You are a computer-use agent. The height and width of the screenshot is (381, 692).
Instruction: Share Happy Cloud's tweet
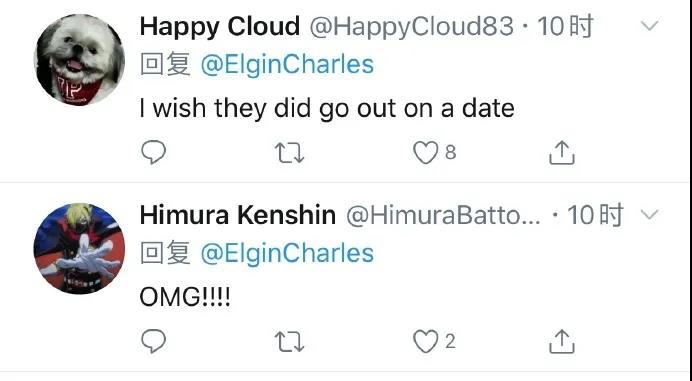561,153
